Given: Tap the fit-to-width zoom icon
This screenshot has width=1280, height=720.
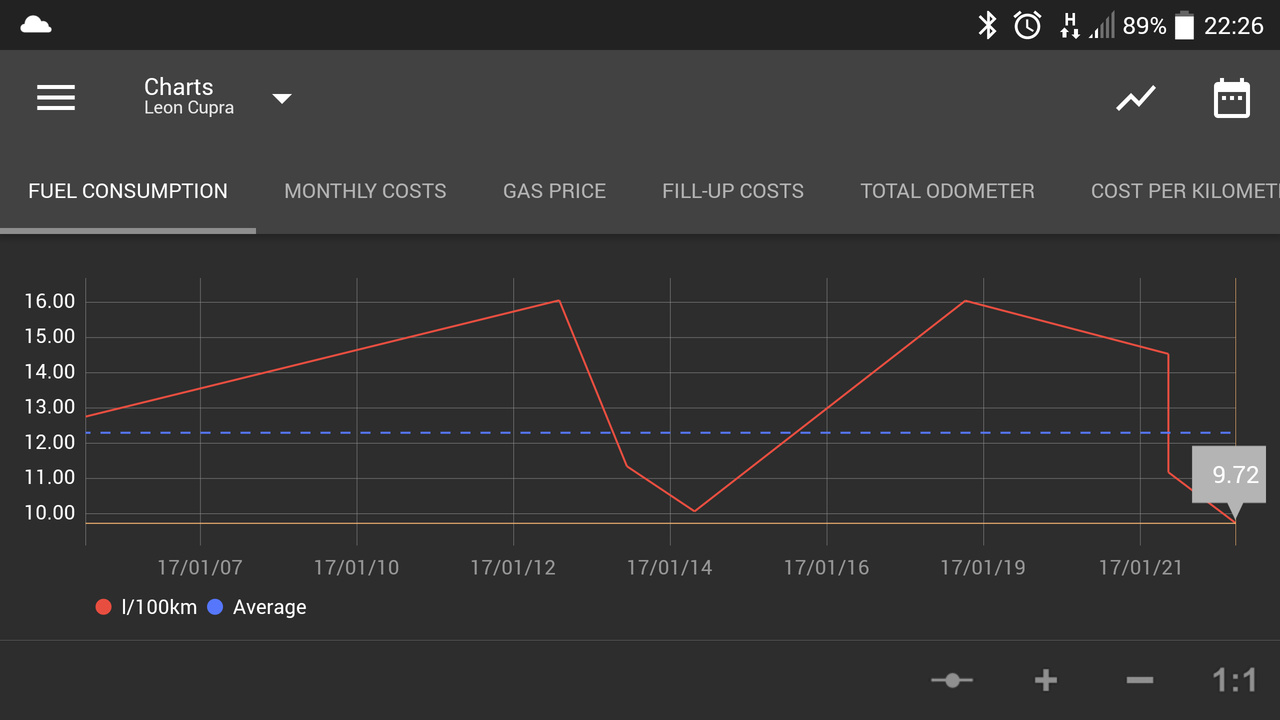Looking at the screenshot, I should point(952,681).
